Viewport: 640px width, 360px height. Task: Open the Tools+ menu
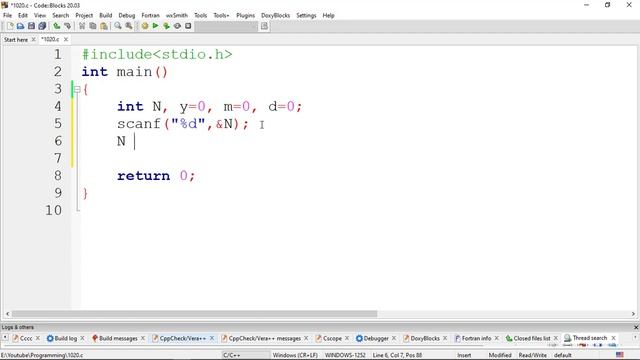coord(221,16)
